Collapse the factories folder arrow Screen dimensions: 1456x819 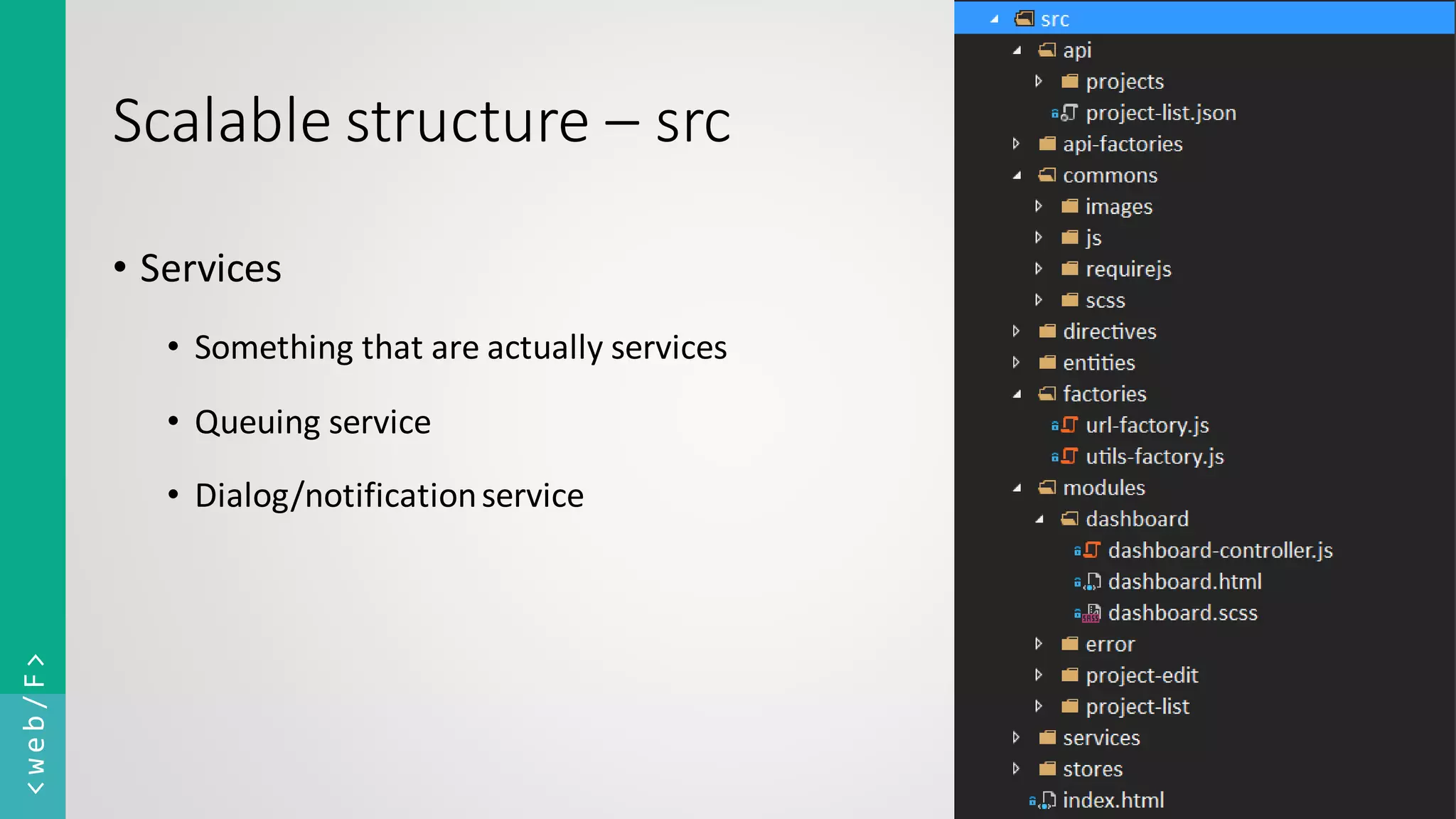(1017, 395)
